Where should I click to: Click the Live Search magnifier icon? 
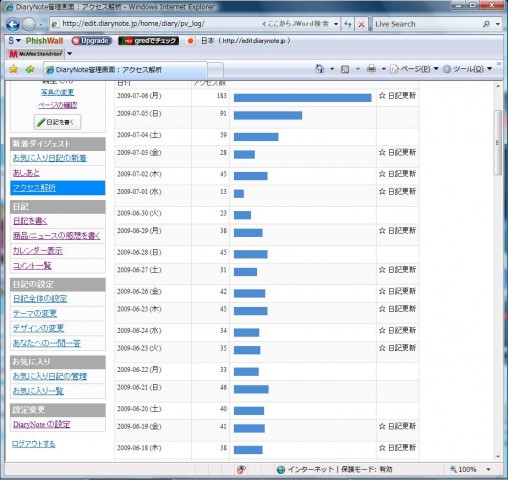[x=486, y=24]
